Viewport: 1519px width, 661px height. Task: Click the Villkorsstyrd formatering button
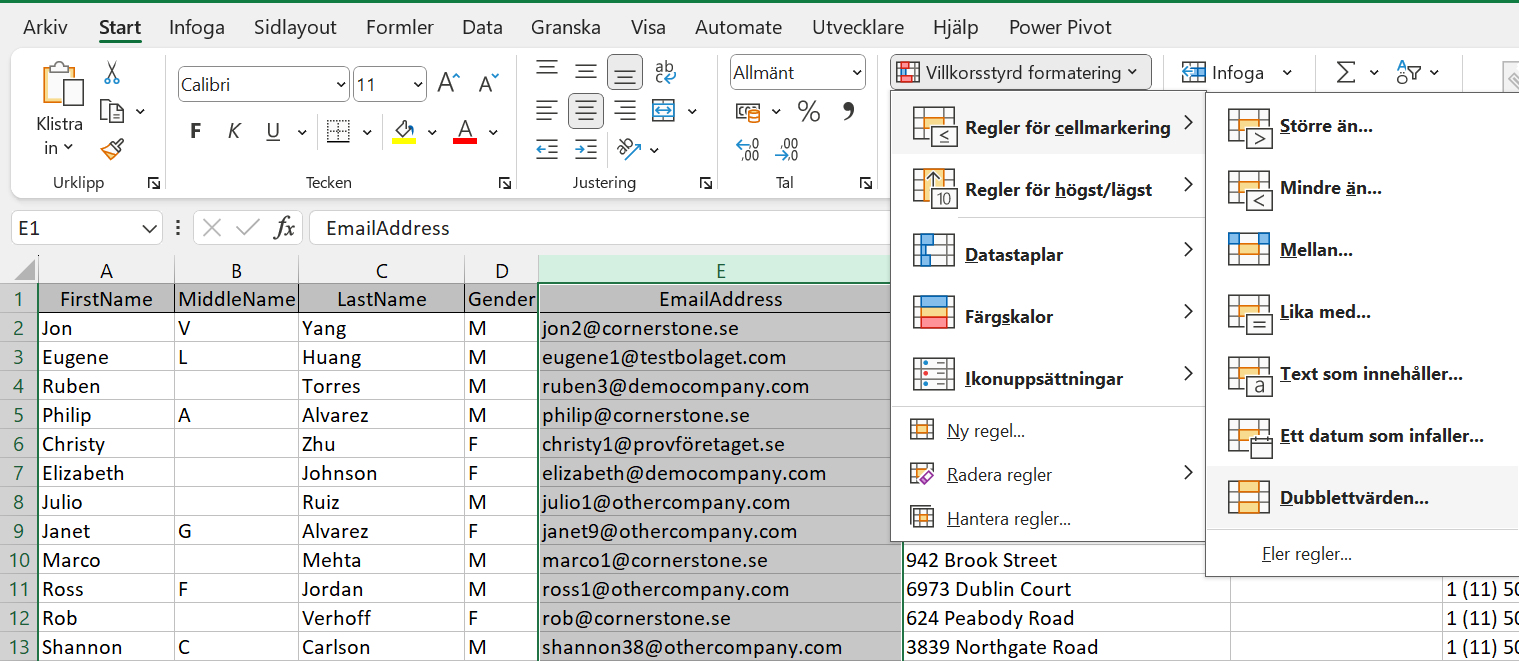point(1021,72)
